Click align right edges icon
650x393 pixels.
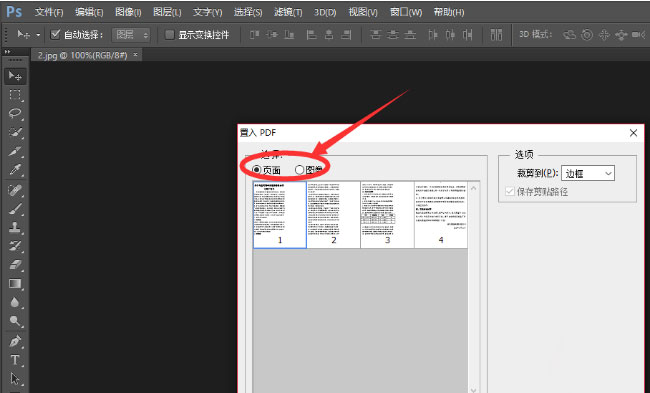(x=346, y=35)
